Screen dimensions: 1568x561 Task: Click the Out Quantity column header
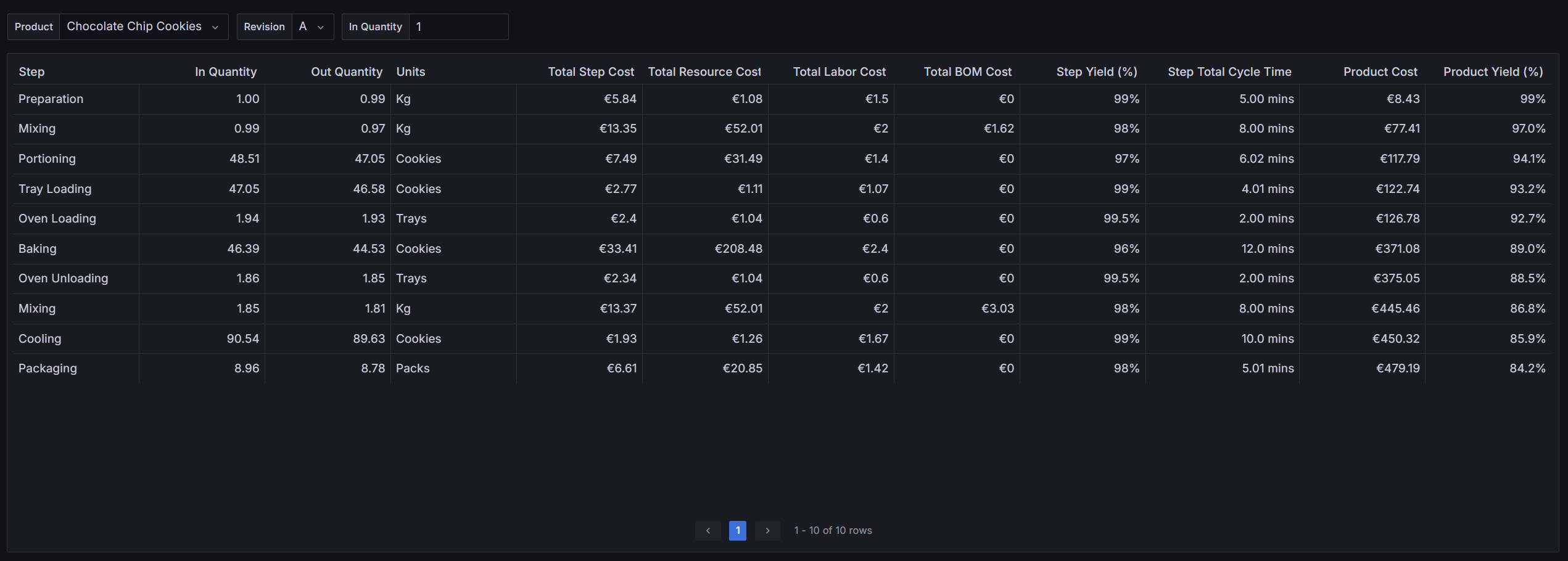point(346,72)
